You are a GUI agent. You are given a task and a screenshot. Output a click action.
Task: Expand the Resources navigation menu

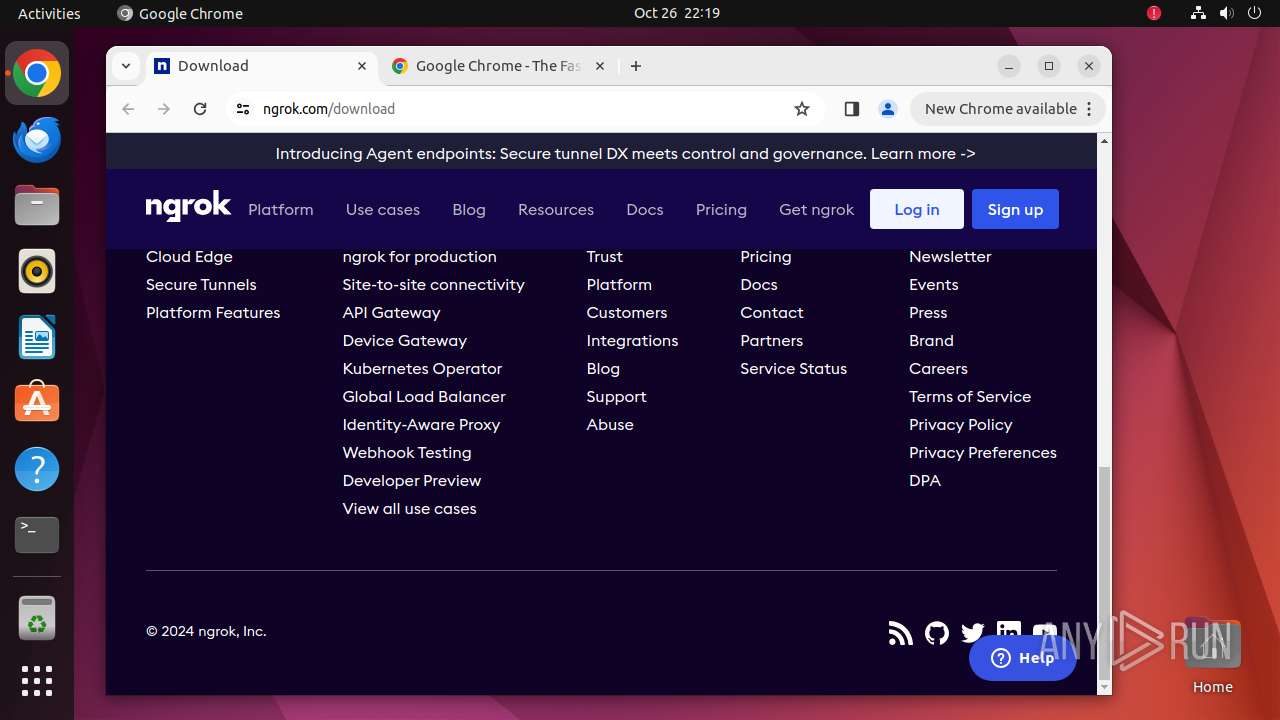[556, 209]
